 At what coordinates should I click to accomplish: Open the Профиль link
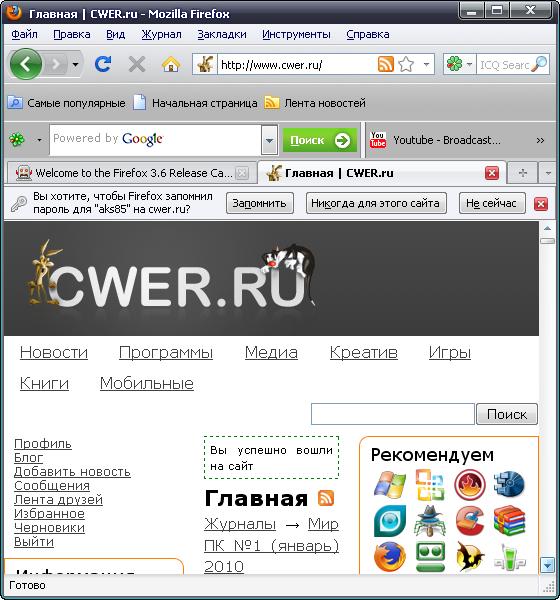pyautogui.click(x=43, y=444)
